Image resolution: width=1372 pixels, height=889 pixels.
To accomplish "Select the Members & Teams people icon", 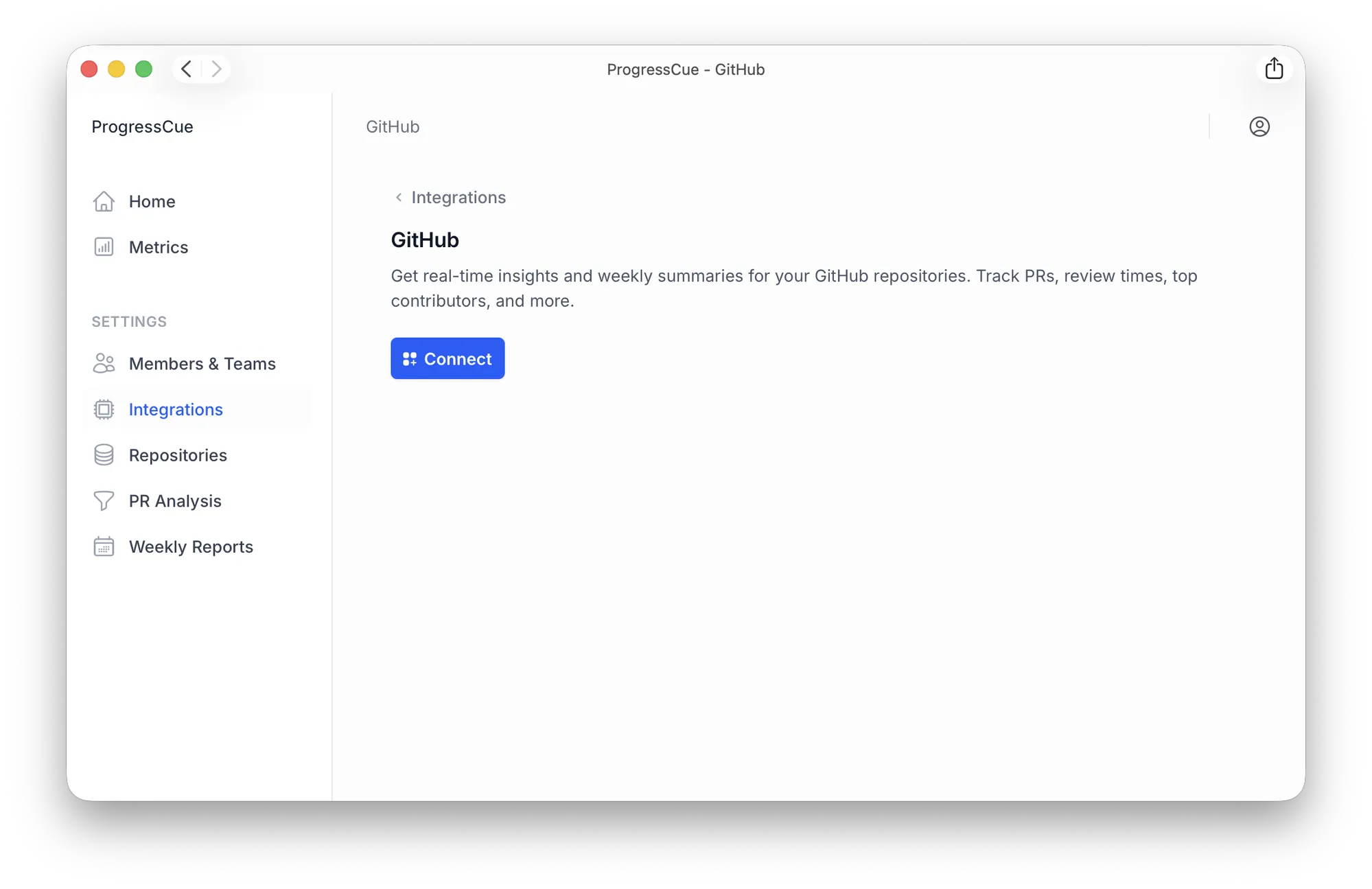I will coord(104,363).
